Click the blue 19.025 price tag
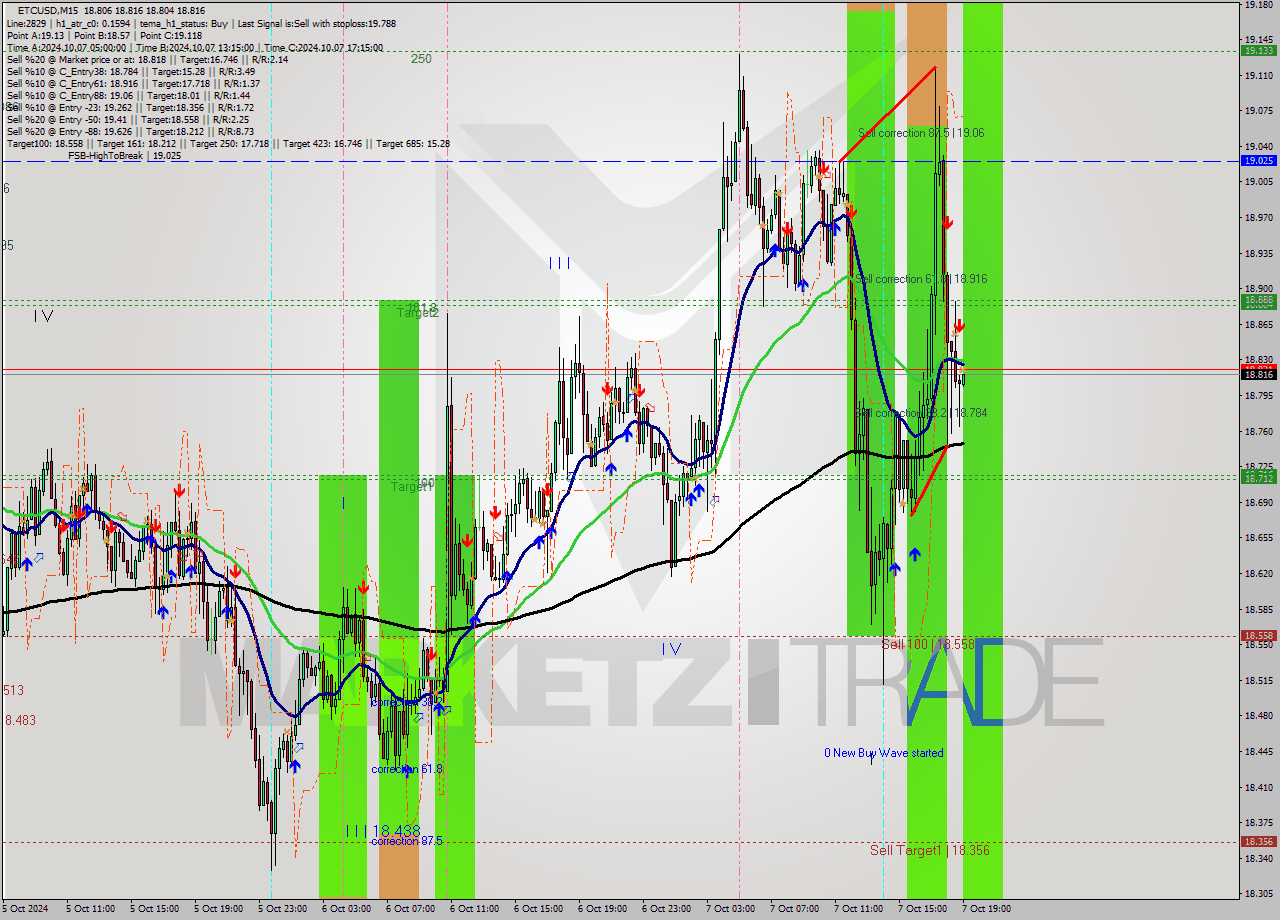 [1258, 160]
